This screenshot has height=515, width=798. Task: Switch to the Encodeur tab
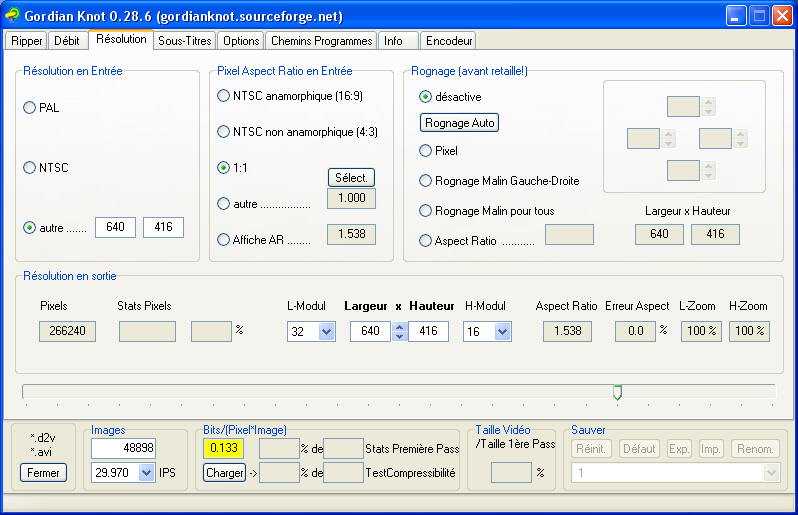click(x=448, y=41)
